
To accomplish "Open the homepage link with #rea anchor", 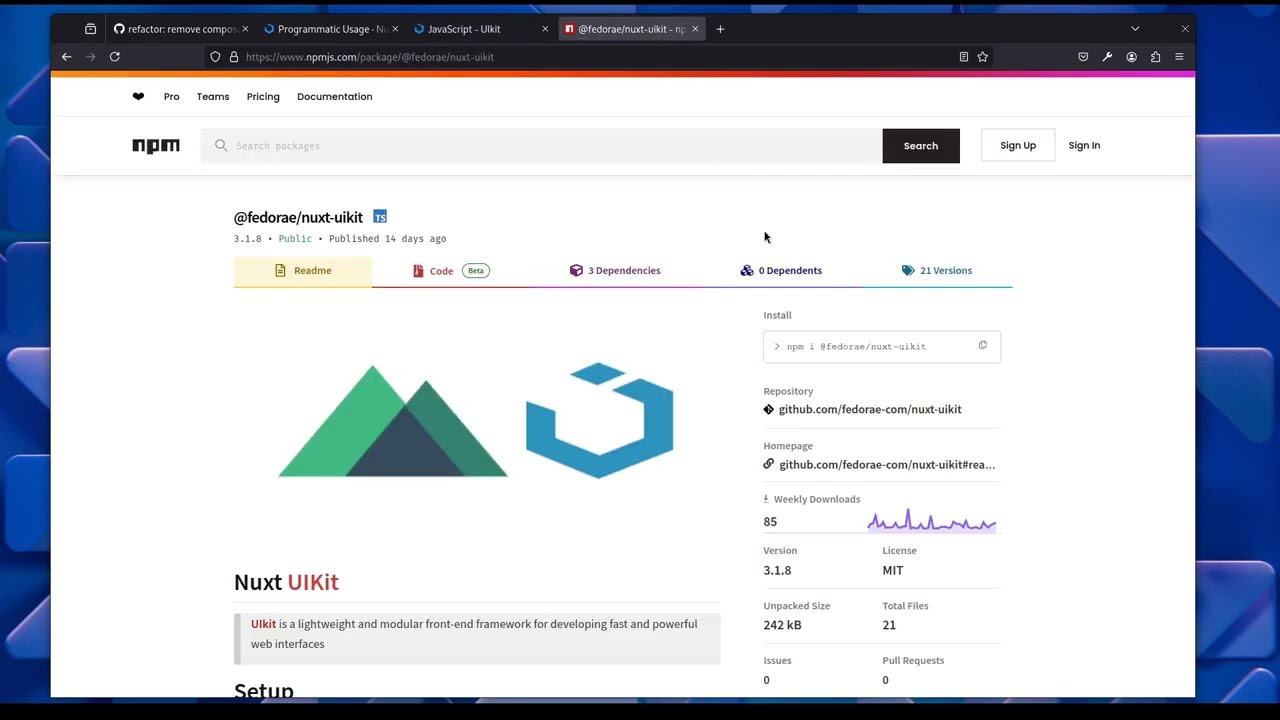I will click(887, 464).
